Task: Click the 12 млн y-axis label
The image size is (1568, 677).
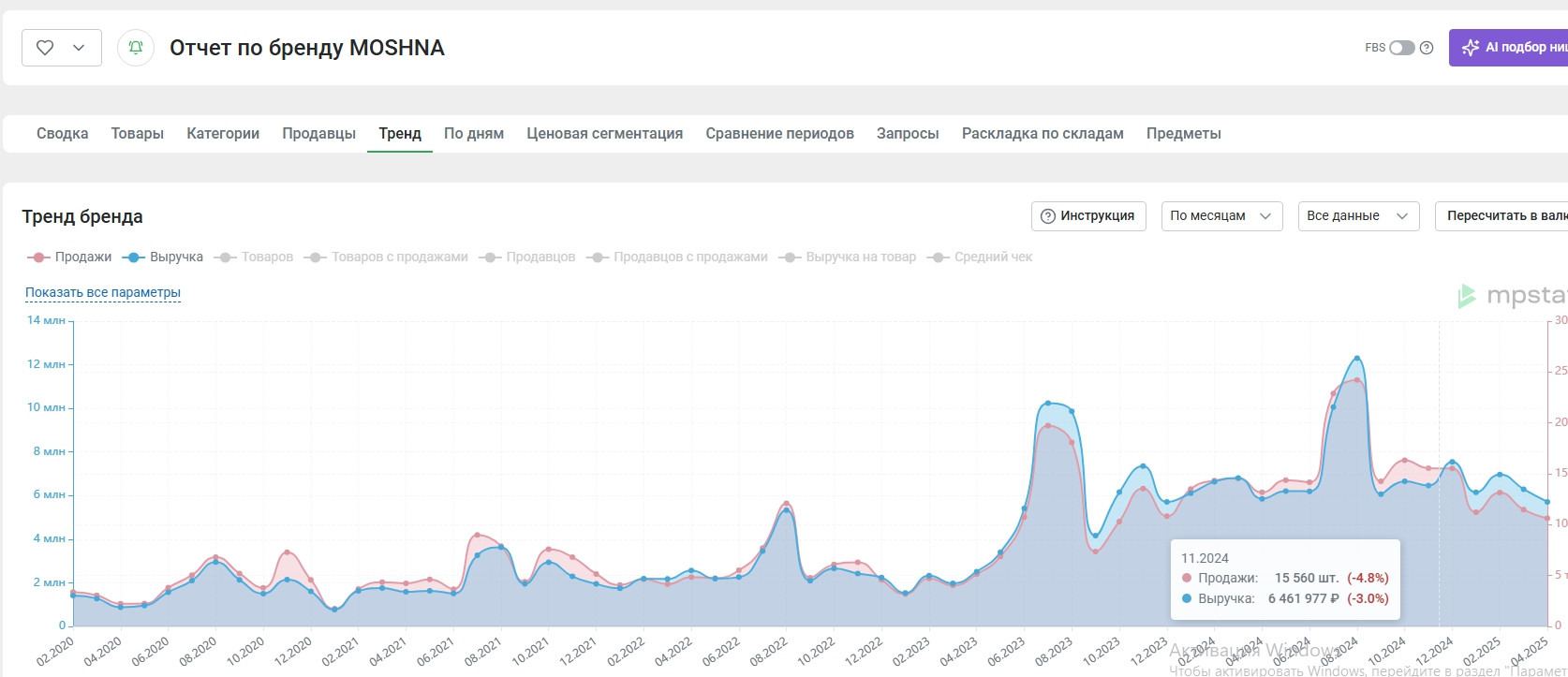Action: (46, 364)
